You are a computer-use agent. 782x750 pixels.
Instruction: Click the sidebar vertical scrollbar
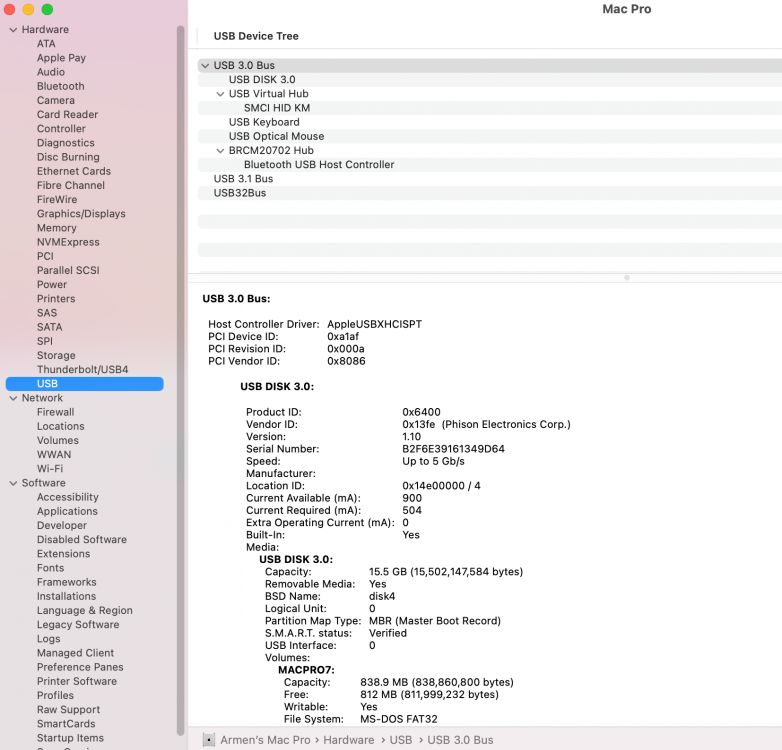(181, 379)
